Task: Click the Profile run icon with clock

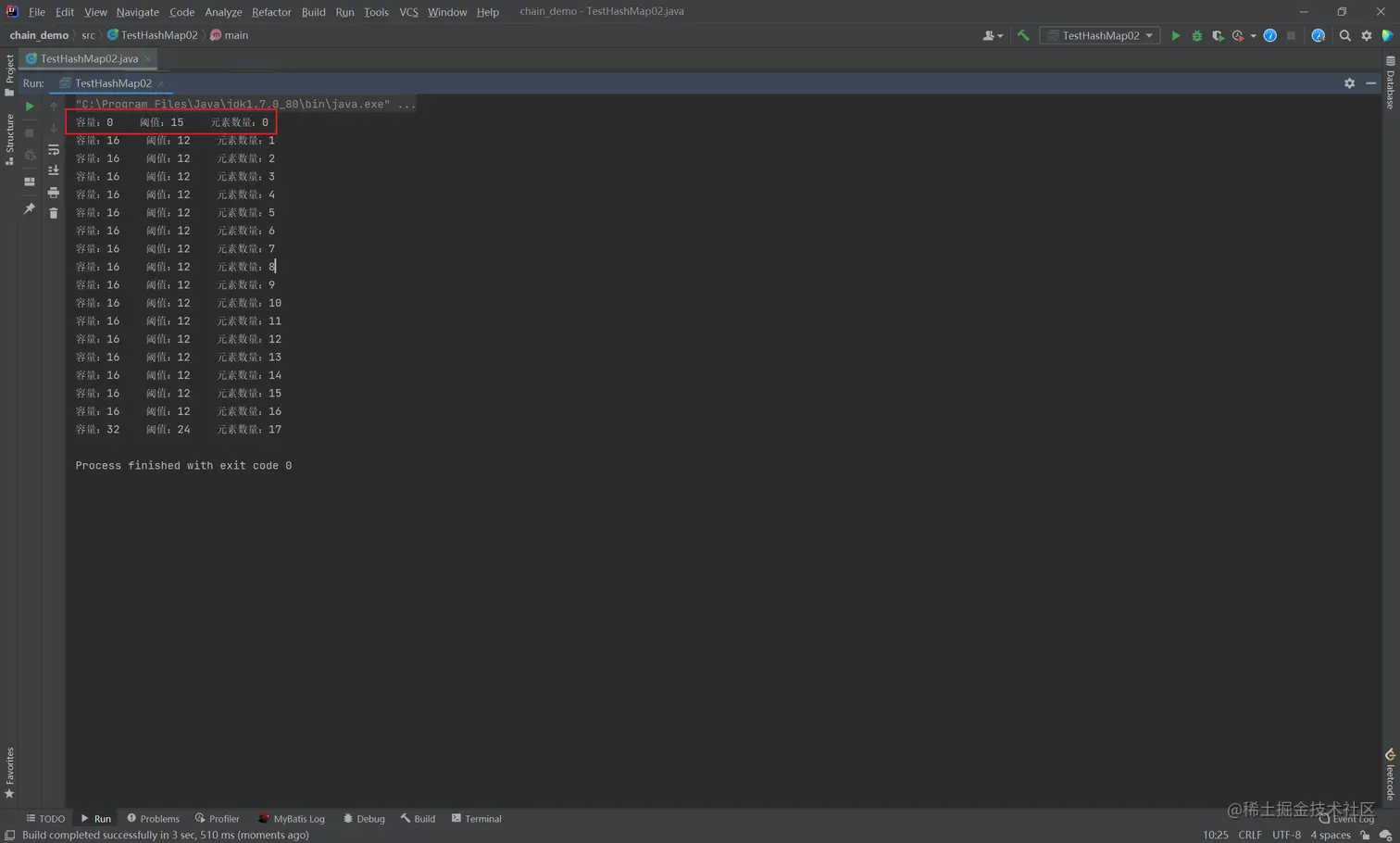Action: [x=1238, y=35]
